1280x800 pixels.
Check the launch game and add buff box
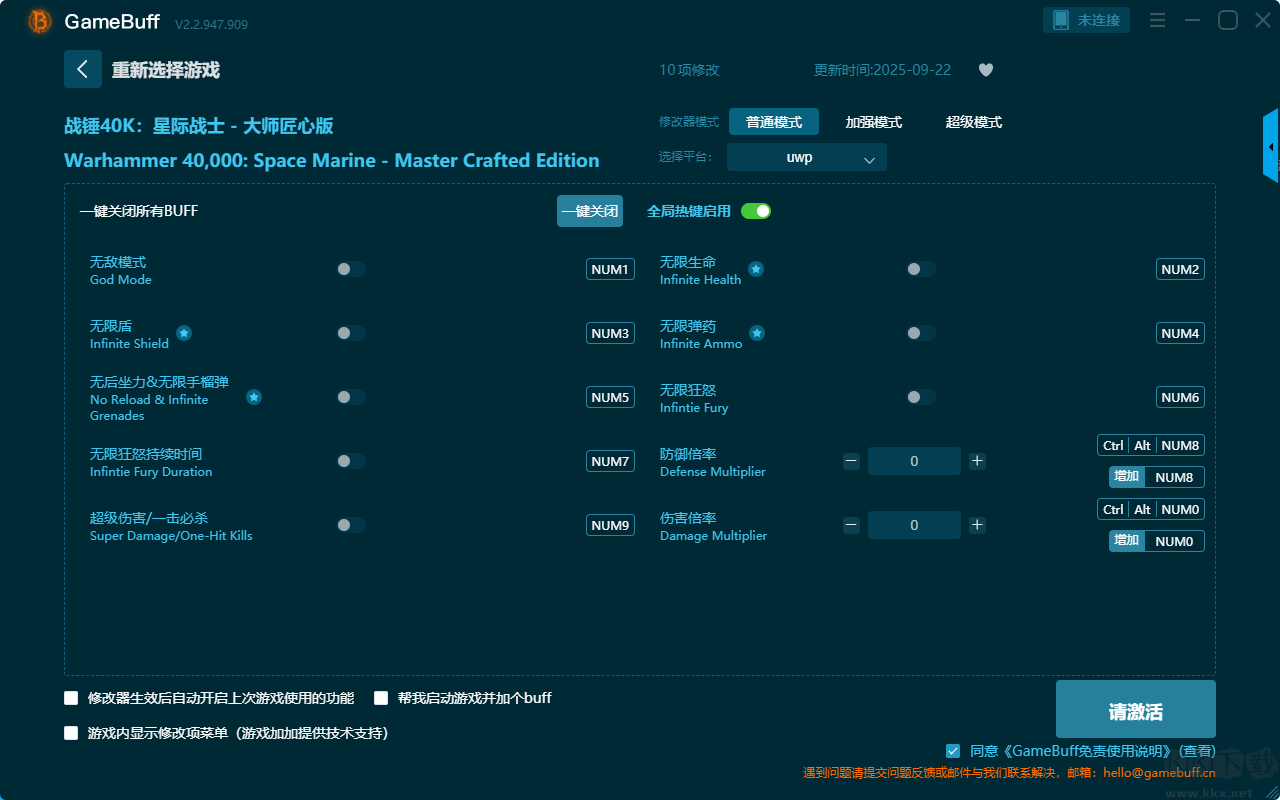[381, 698]
